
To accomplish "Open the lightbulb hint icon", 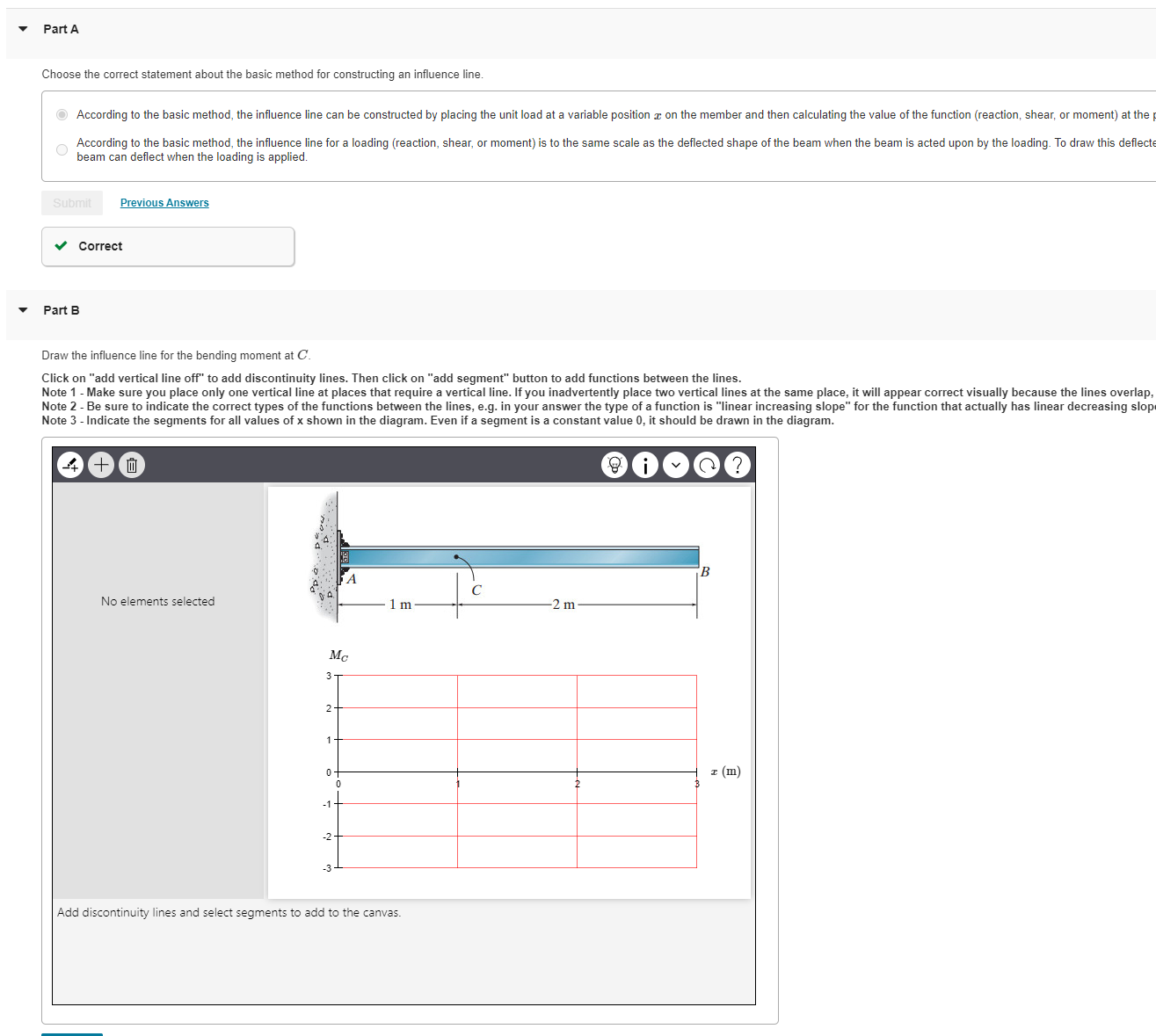I will pyautogui.click(x=614, y=465).
